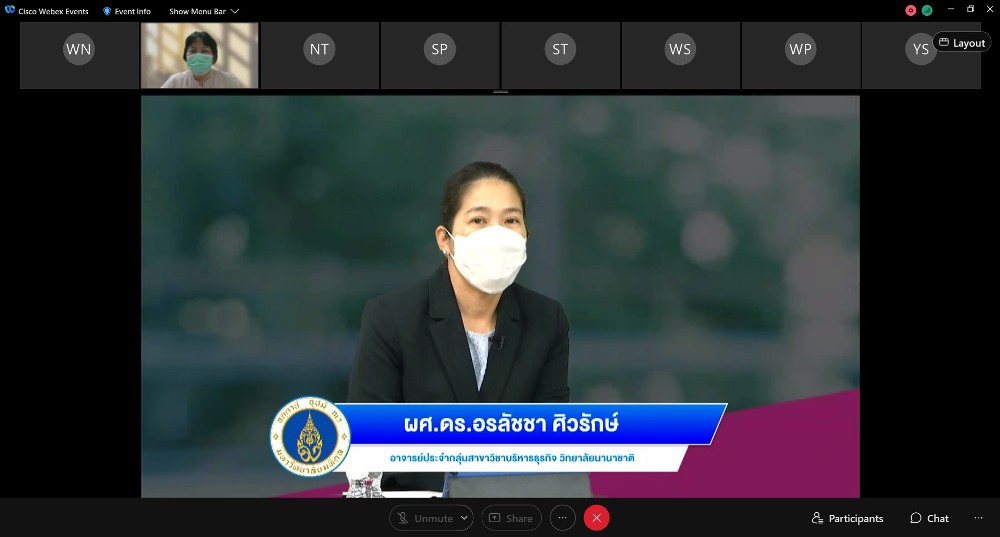Open the audio options arrow beside Unmute
Image resolution: width=1000 pixels, height=537 pixels.
[464, 518]
